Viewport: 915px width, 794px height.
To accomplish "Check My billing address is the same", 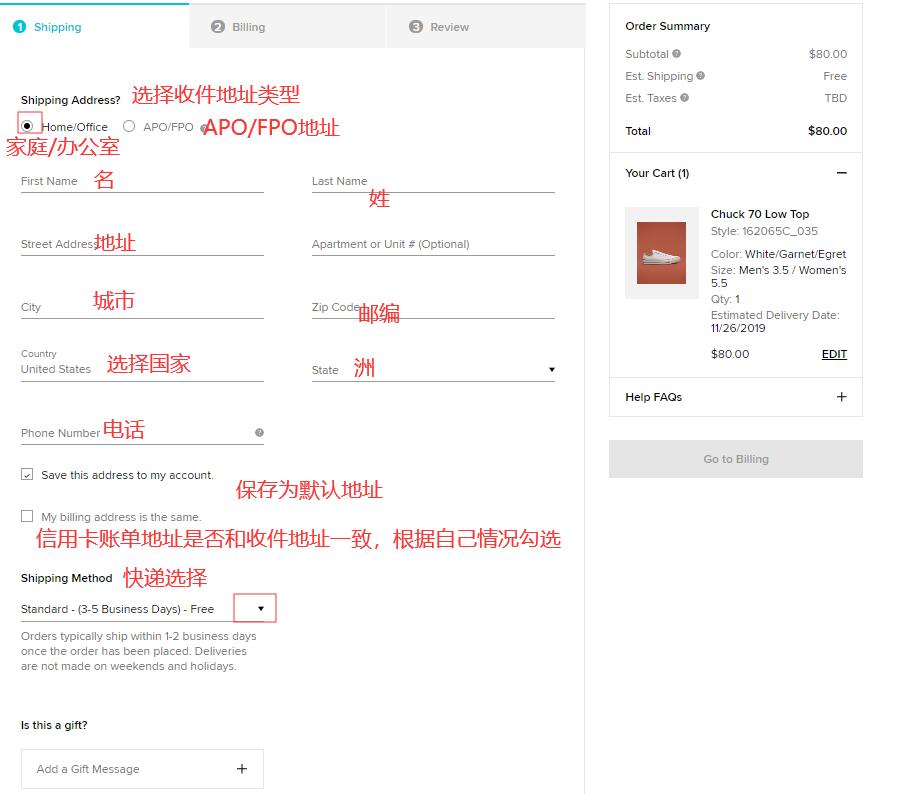I will coord(27,517).
